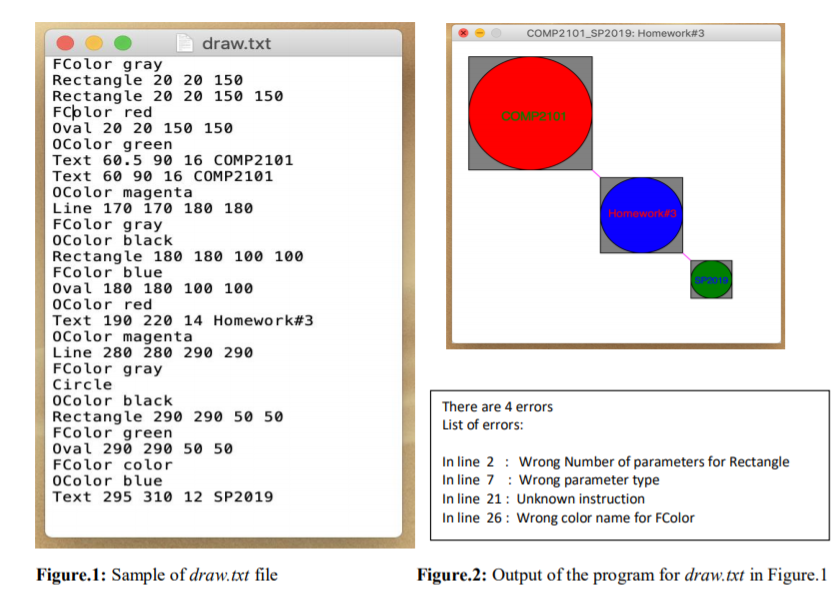Image resolution: width=833 pixels, height=594 pixels.
Task: Click line 'Oval 20 20 150 150'
Action: point(142,128)
